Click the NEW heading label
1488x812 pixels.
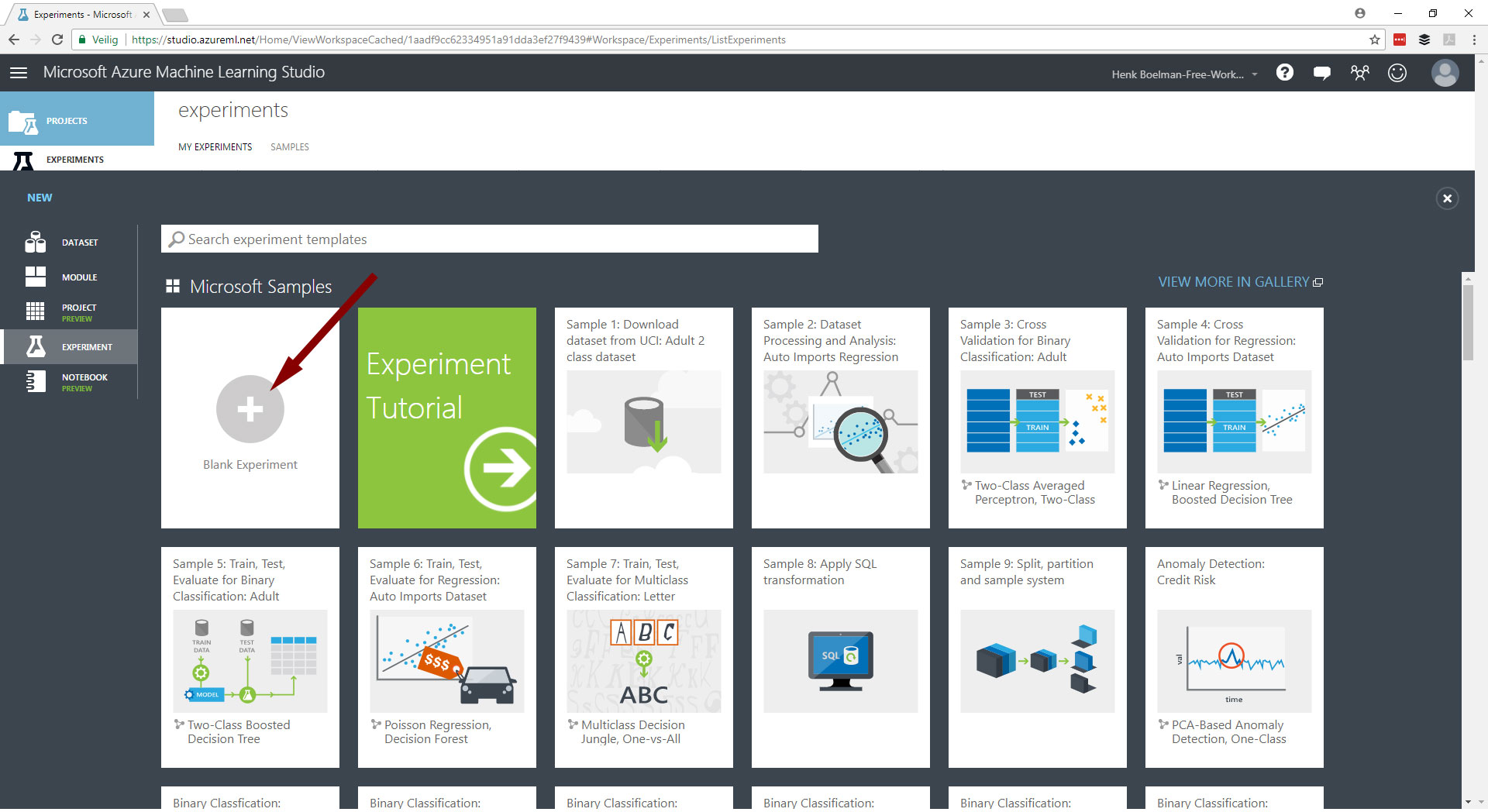40,198
